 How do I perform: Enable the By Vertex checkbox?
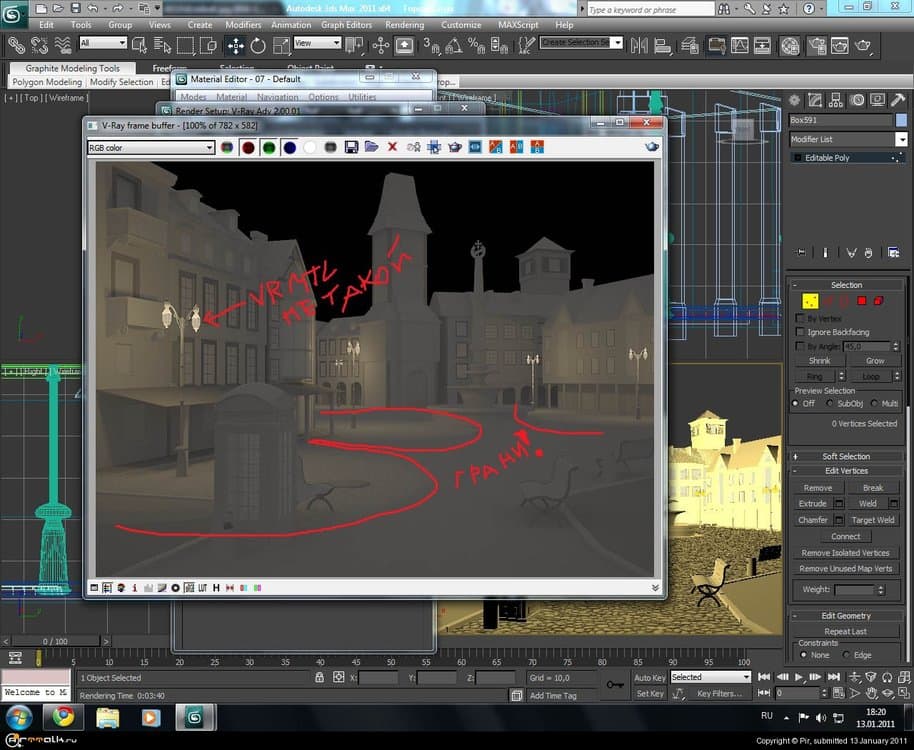[x=800, y=318]
